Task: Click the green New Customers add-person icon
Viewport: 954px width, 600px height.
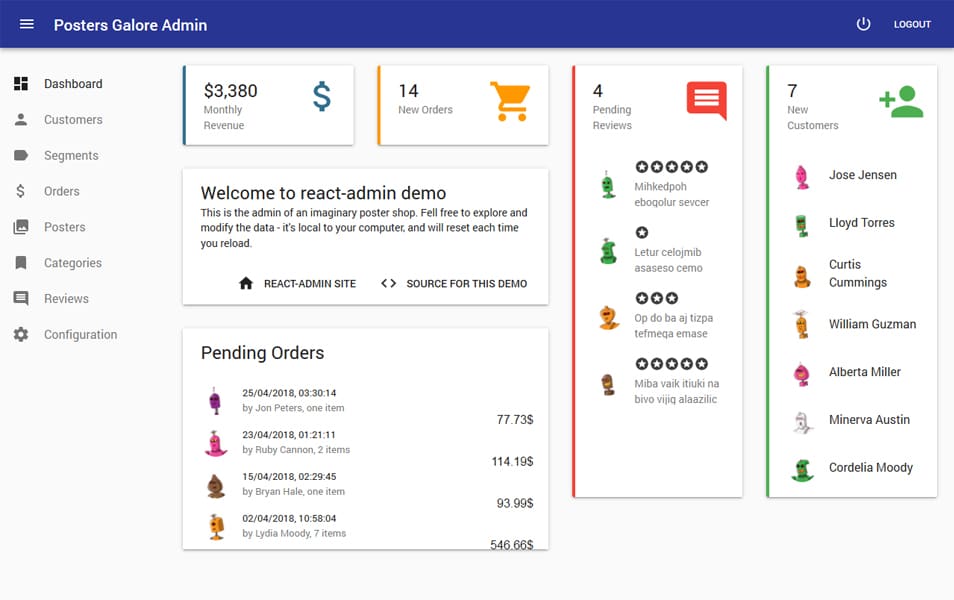Action: tap(900, 101)
